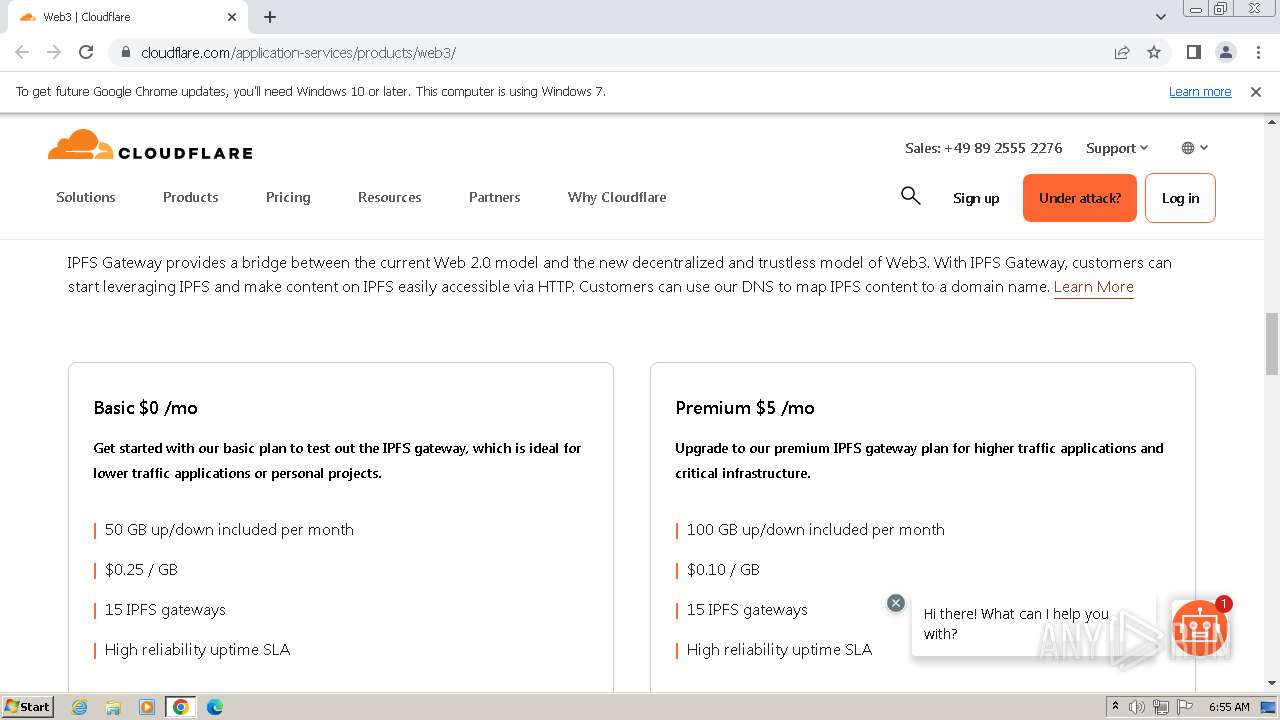Open the language globe selector
The image size is (1280, 720).
pyautogui.click(x=1195, y=148)
